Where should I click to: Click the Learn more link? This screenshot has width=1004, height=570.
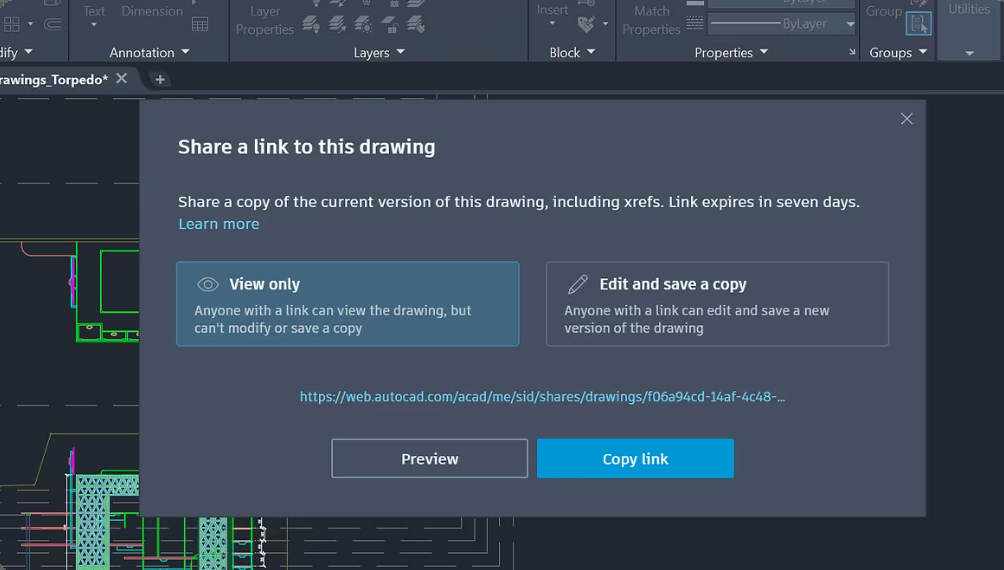(219, 224)
